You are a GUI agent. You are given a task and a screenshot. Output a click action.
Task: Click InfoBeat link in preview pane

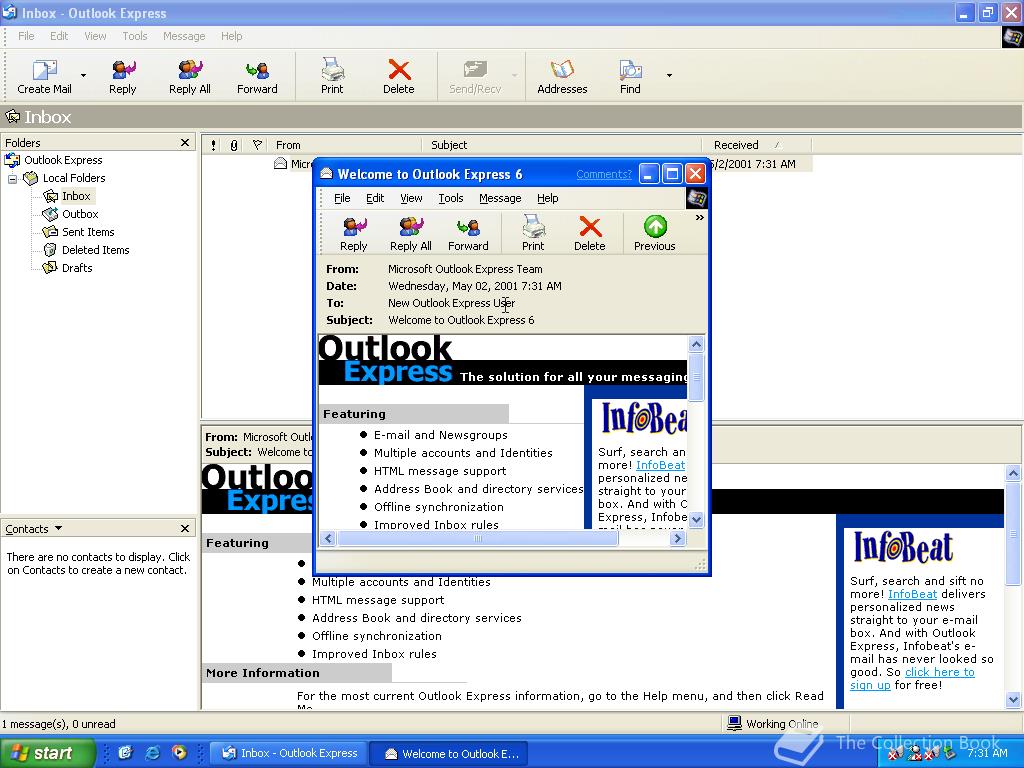point(912,594)
